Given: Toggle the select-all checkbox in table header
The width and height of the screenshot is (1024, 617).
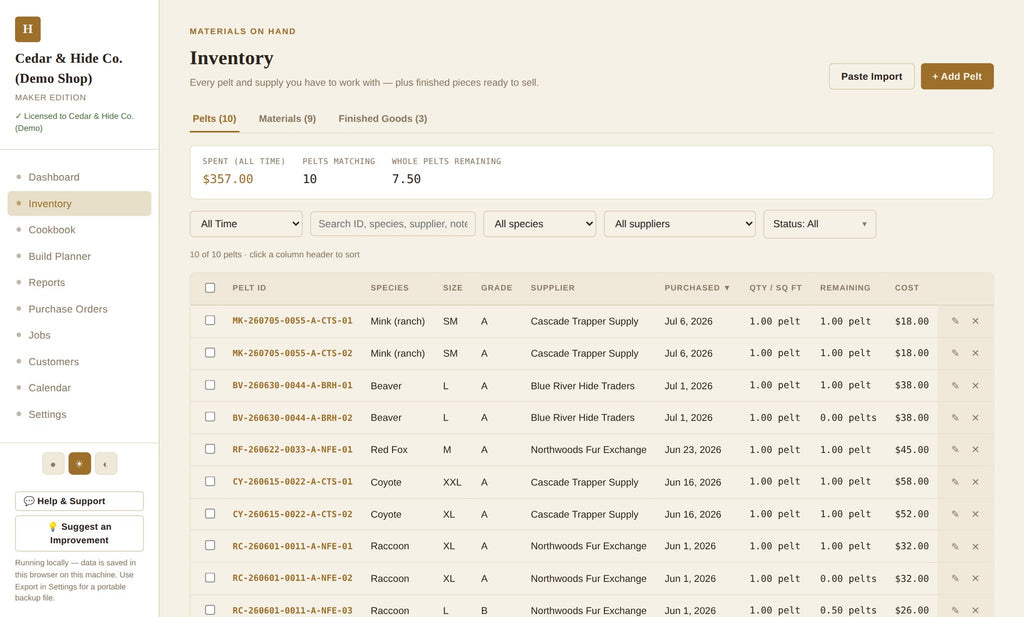Looking at the screenshot, I should (210, 288).
